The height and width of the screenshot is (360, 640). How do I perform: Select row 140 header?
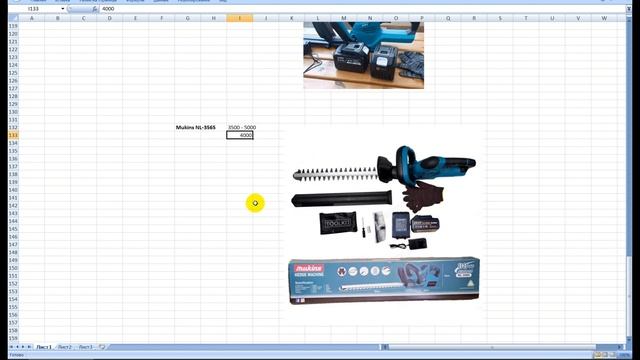[13, 190]
